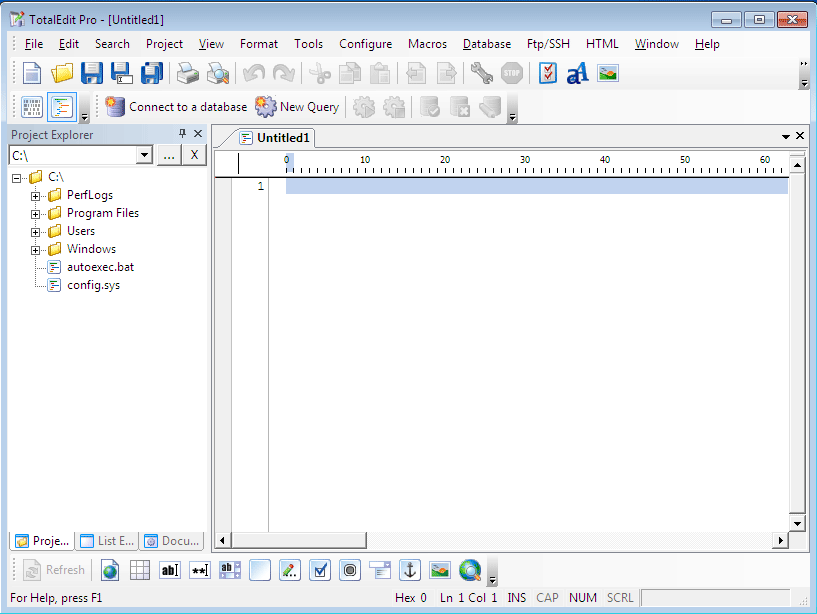This screenshot has width=817, height=614.
Task: Insert an image from the bottom HTML toolbar
Action: [x=440, y=570]
